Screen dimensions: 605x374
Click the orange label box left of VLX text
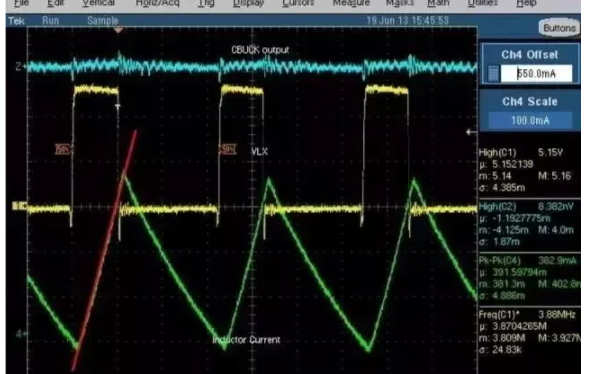pyautogui.click(x=228, y=149)
